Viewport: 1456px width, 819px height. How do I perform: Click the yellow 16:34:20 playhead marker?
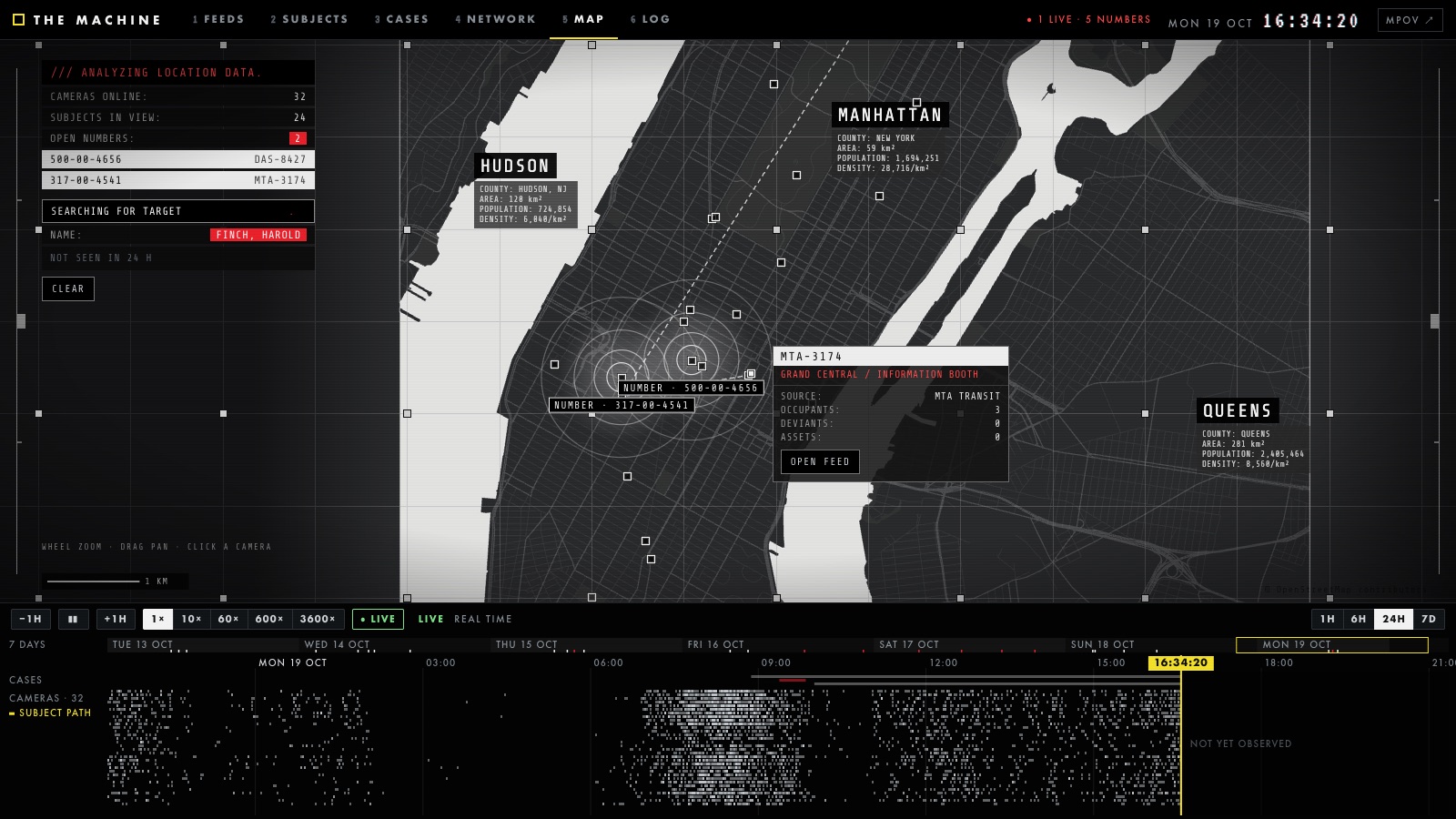point(1180,662)
